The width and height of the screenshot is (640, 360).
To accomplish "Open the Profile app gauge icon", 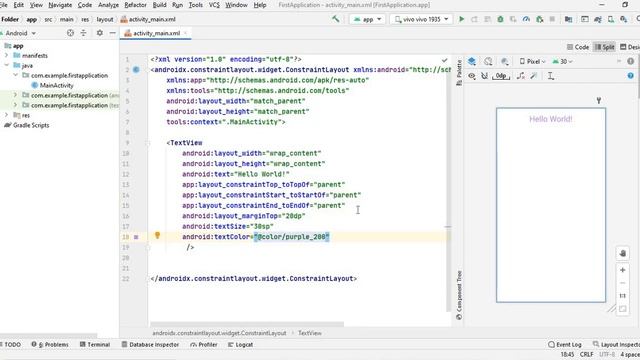I will pos(526,19).
